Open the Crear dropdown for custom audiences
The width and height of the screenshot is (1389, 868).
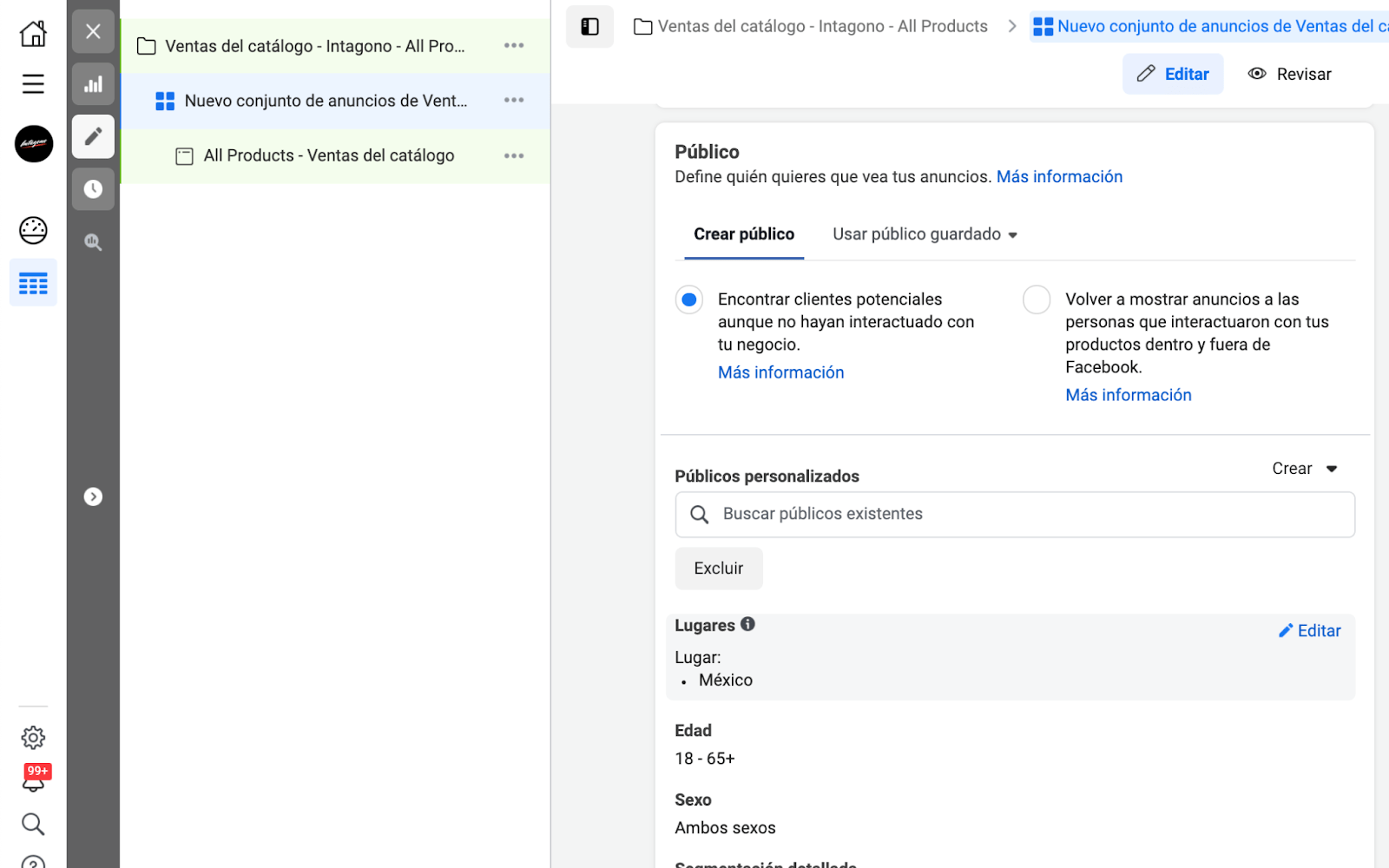point(1305,469)
